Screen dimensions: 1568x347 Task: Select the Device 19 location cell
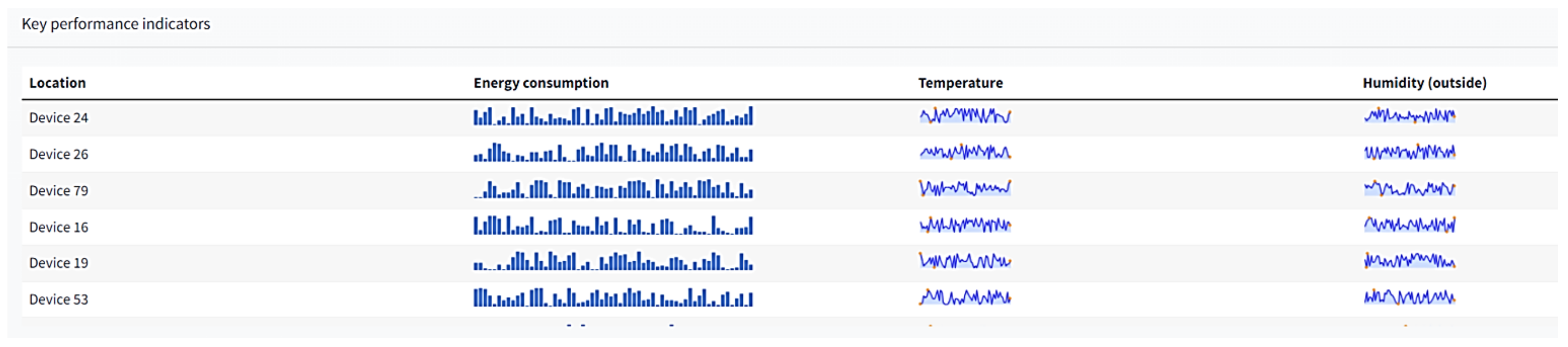pyautogui.click(x=58, y=263)
